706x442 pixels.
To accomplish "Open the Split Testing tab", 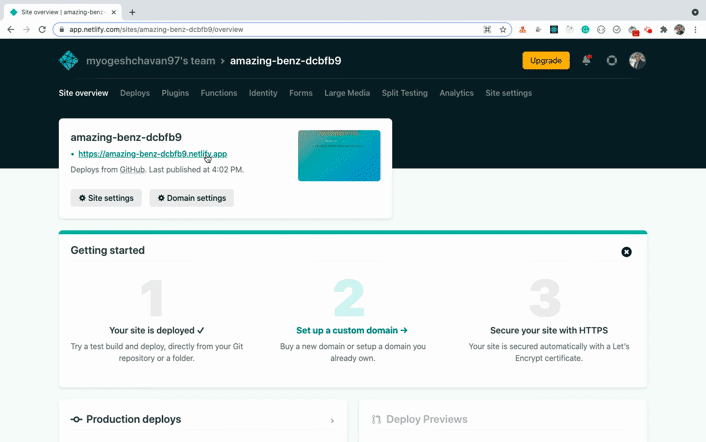I will [405, 93].
